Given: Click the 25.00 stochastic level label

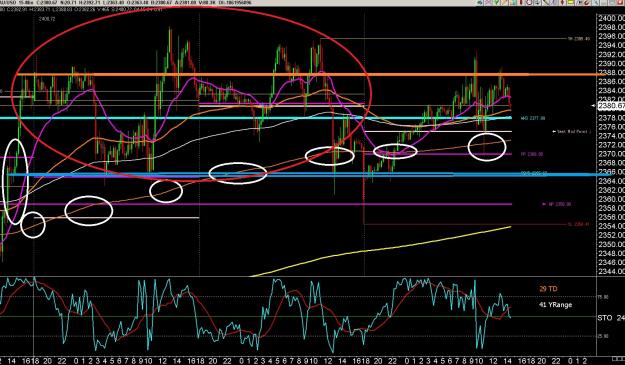Looking at the screenshot, I should click(x=603, y=336).
